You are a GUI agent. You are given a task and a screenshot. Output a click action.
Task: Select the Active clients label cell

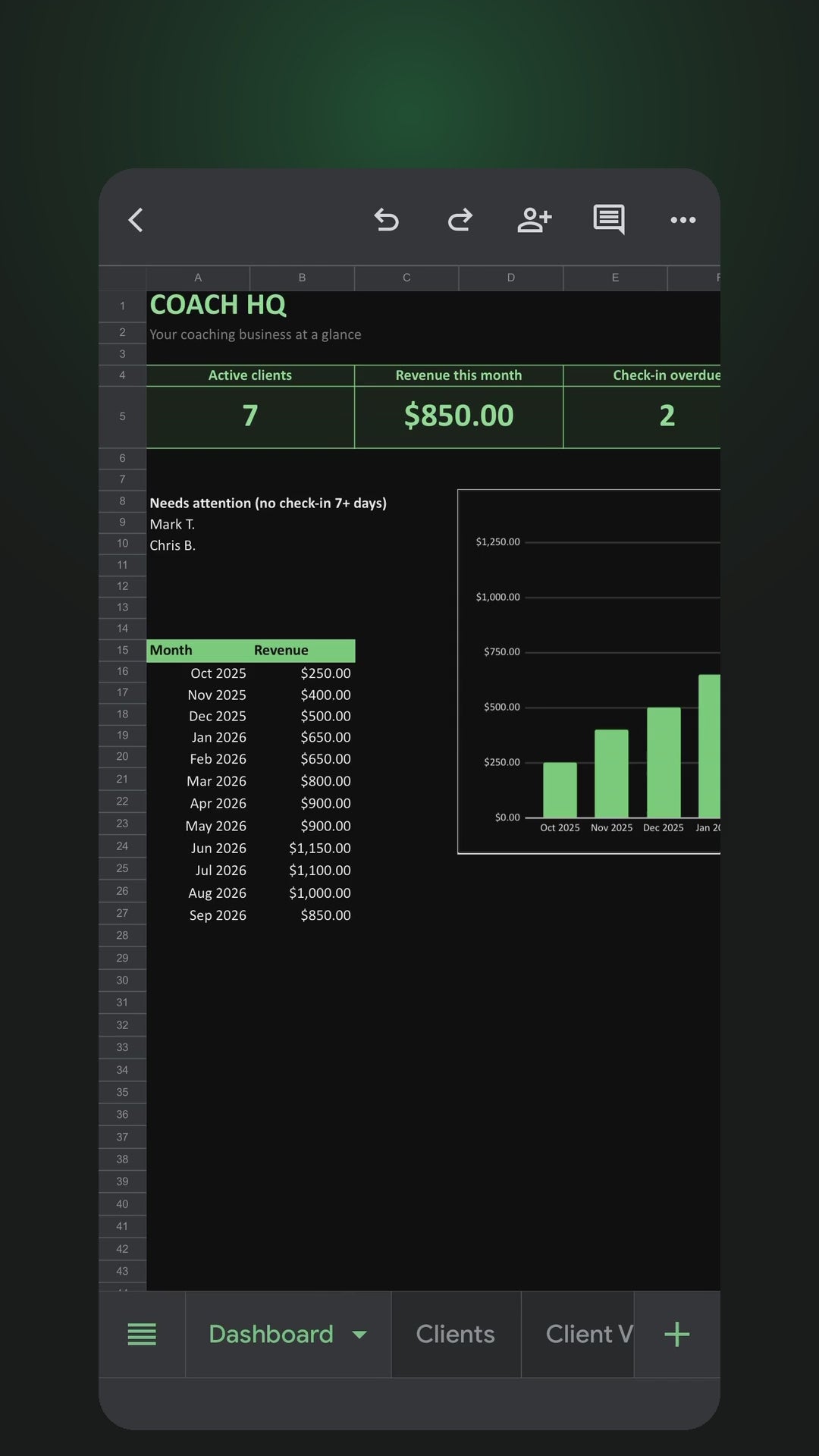click(x=250, y=375)
